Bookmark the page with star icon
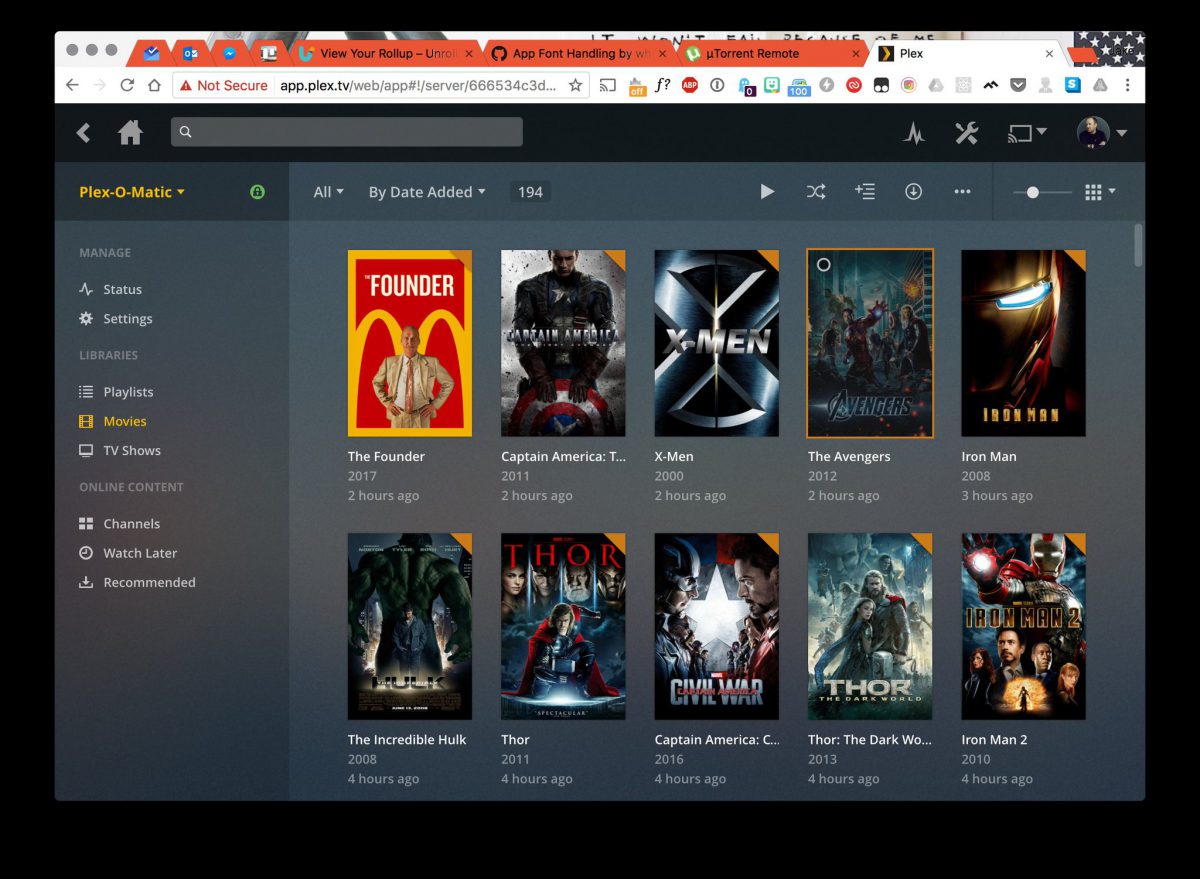Image resolution: width=1200 pixels, height=879 pixels. (575, 85)
